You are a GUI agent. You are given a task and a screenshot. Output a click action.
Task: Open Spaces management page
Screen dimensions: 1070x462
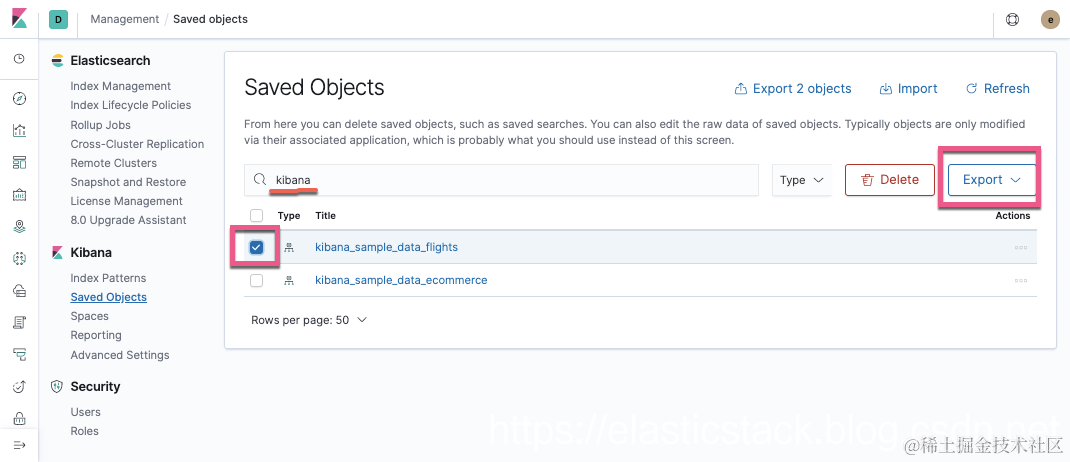coord(89,317)
